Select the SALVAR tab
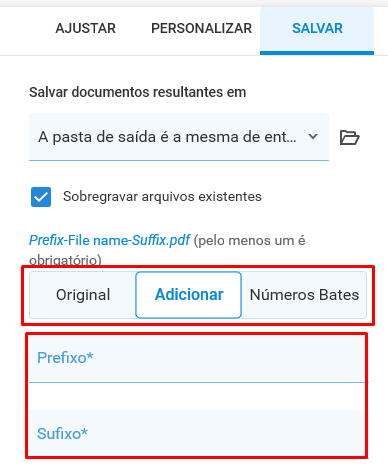This screenshot has width=388, height=468. (x=317, y=28)
